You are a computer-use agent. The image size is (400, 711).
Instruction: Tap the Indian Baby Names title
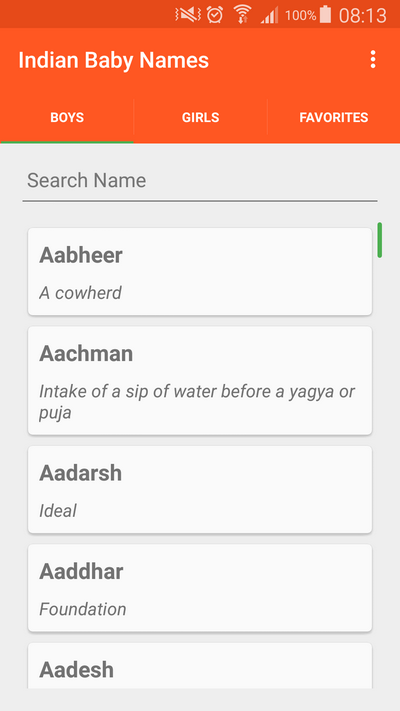[x=113, y=60]
